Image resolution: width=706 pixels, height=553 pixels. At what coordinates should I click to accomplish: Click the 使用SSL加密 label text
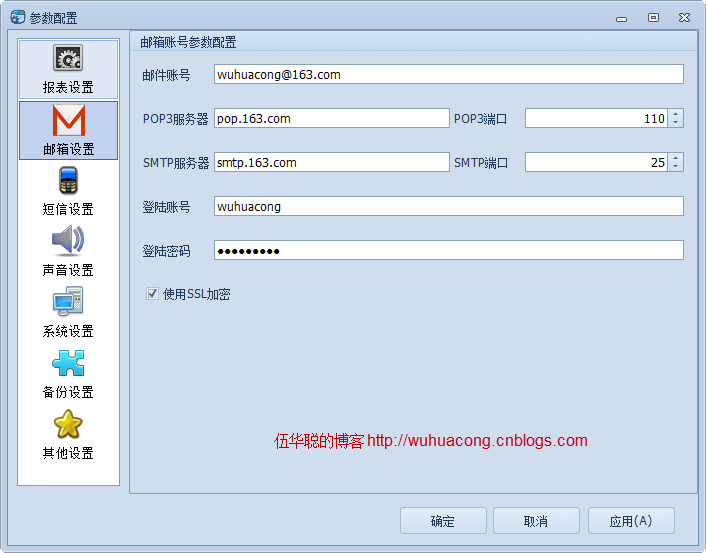(x=197, y=294)
